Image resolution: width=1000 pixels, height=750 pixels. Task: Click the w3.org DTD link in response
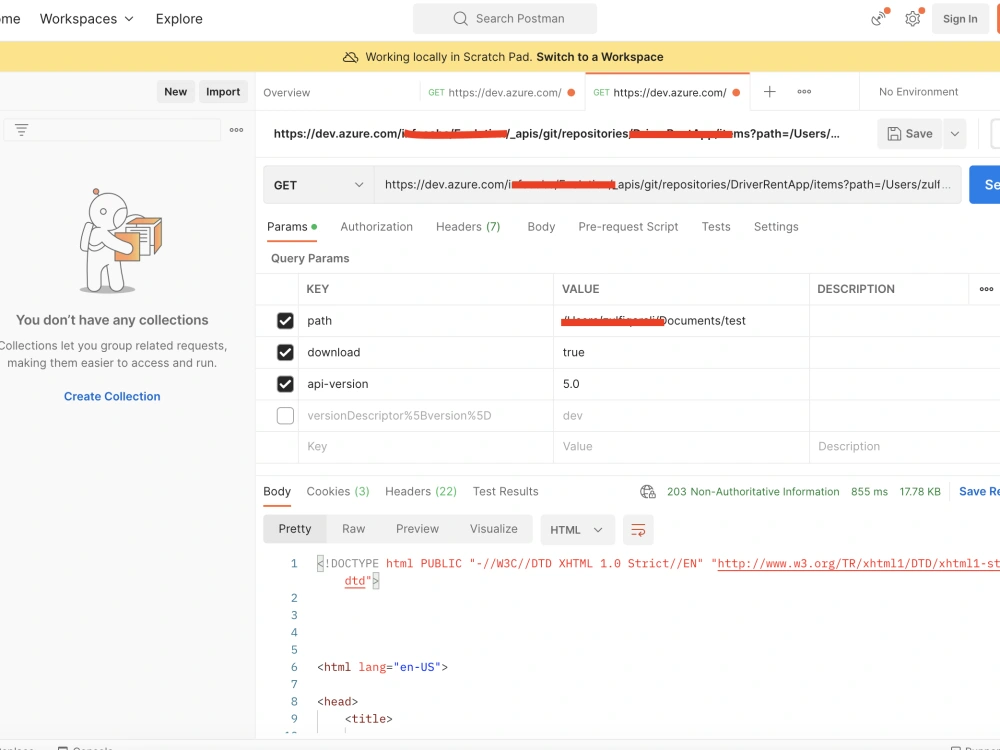click(858, 564)
